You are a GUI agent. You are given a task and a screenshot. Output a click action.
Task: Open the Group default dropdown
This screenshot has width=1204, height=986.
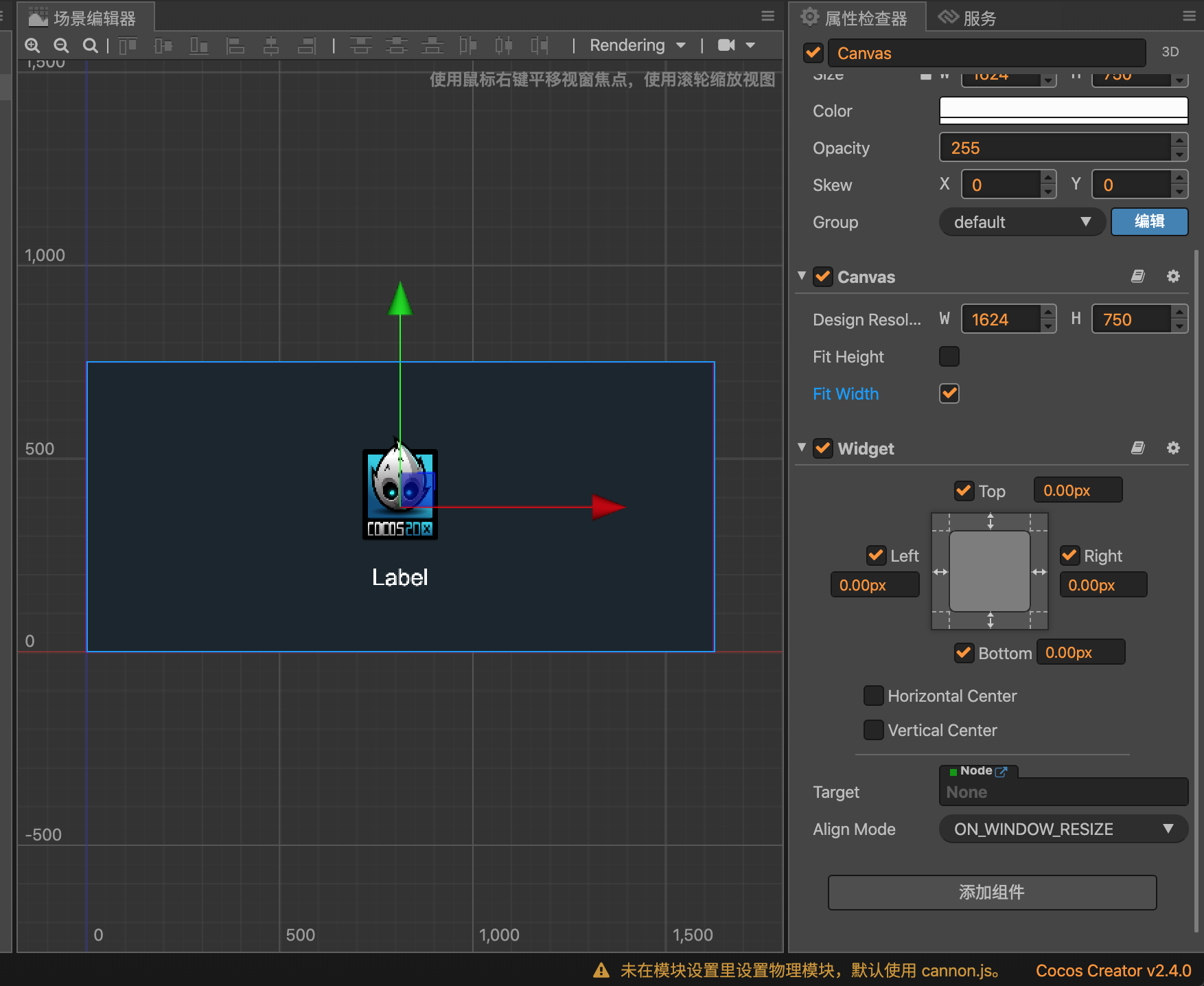1021,222
